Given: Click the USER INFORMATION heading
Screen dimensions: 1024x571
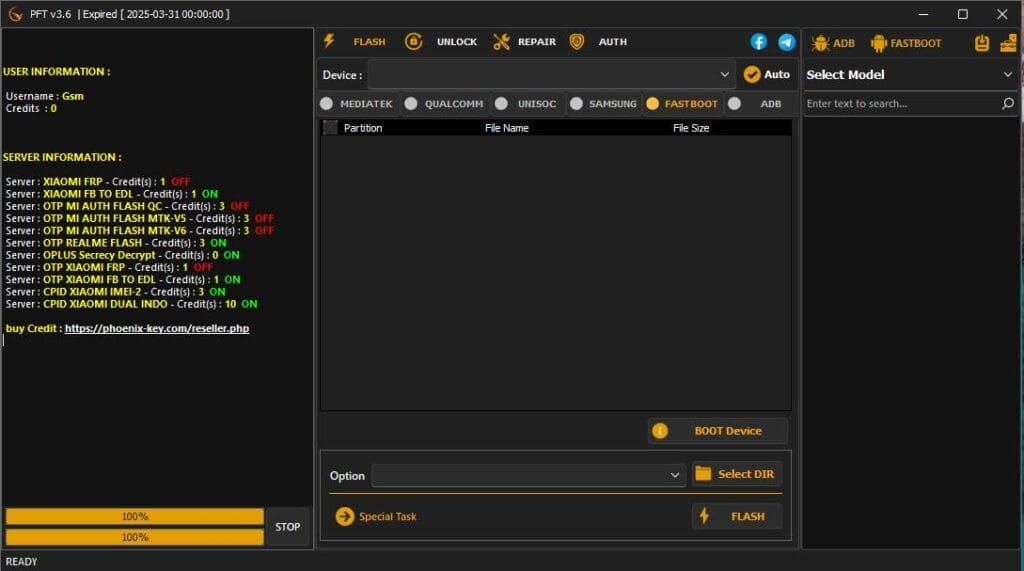Looking at the screenshot, I should click(x=56, y=71).
